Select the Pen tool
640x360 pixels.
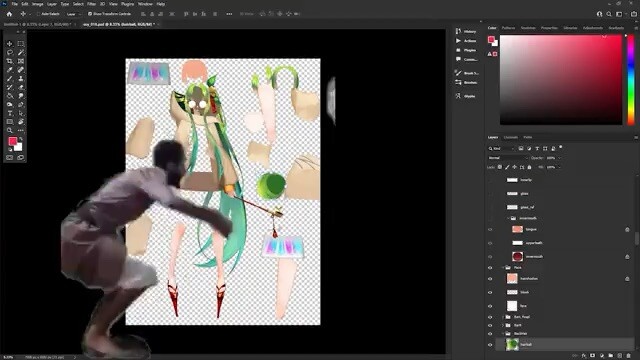(20, 104)
